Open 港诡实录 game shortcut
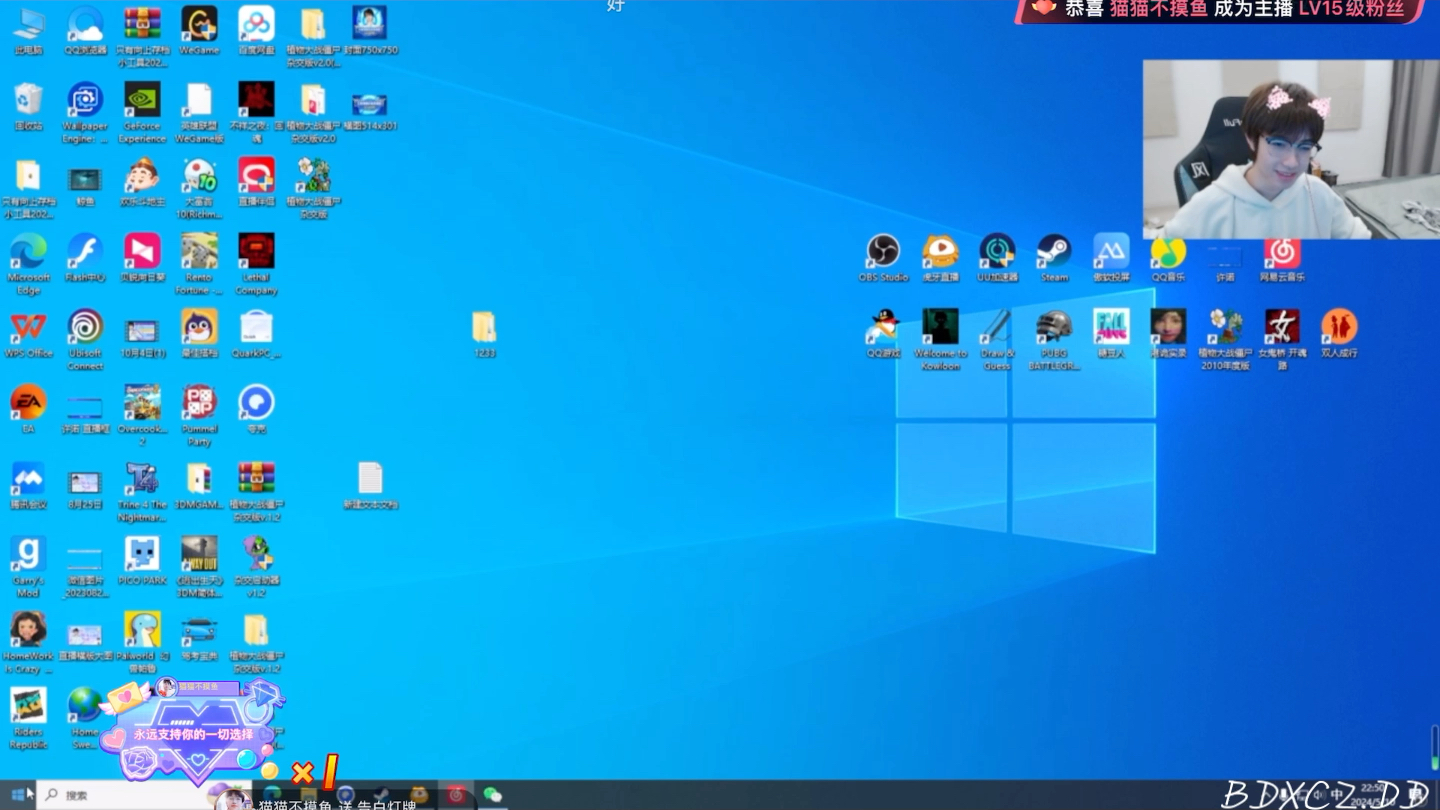The height and width of the screenshot is (810, 1440). [1168, 335]
